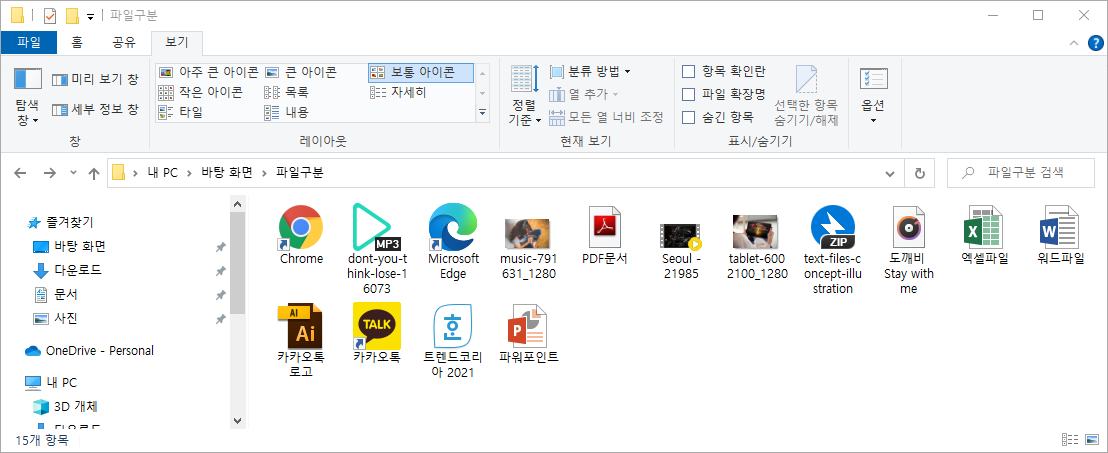1108x453 pixels.
Task: Select the text-files-concept-illustration ZIP file
Action: tap(832, 227)
